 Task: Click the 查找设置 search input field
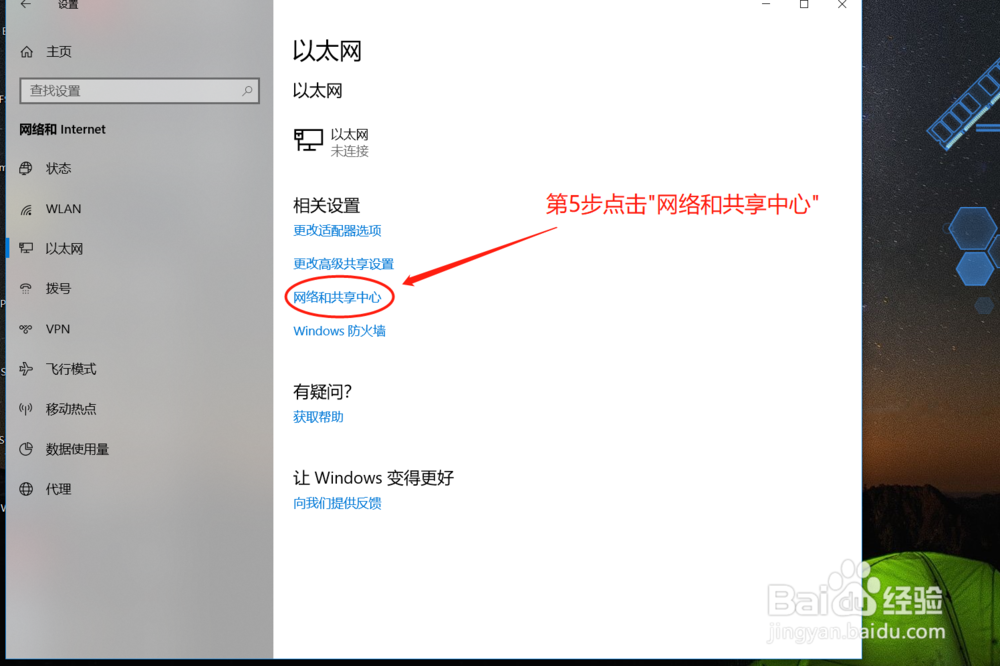[x=130, y=91]
